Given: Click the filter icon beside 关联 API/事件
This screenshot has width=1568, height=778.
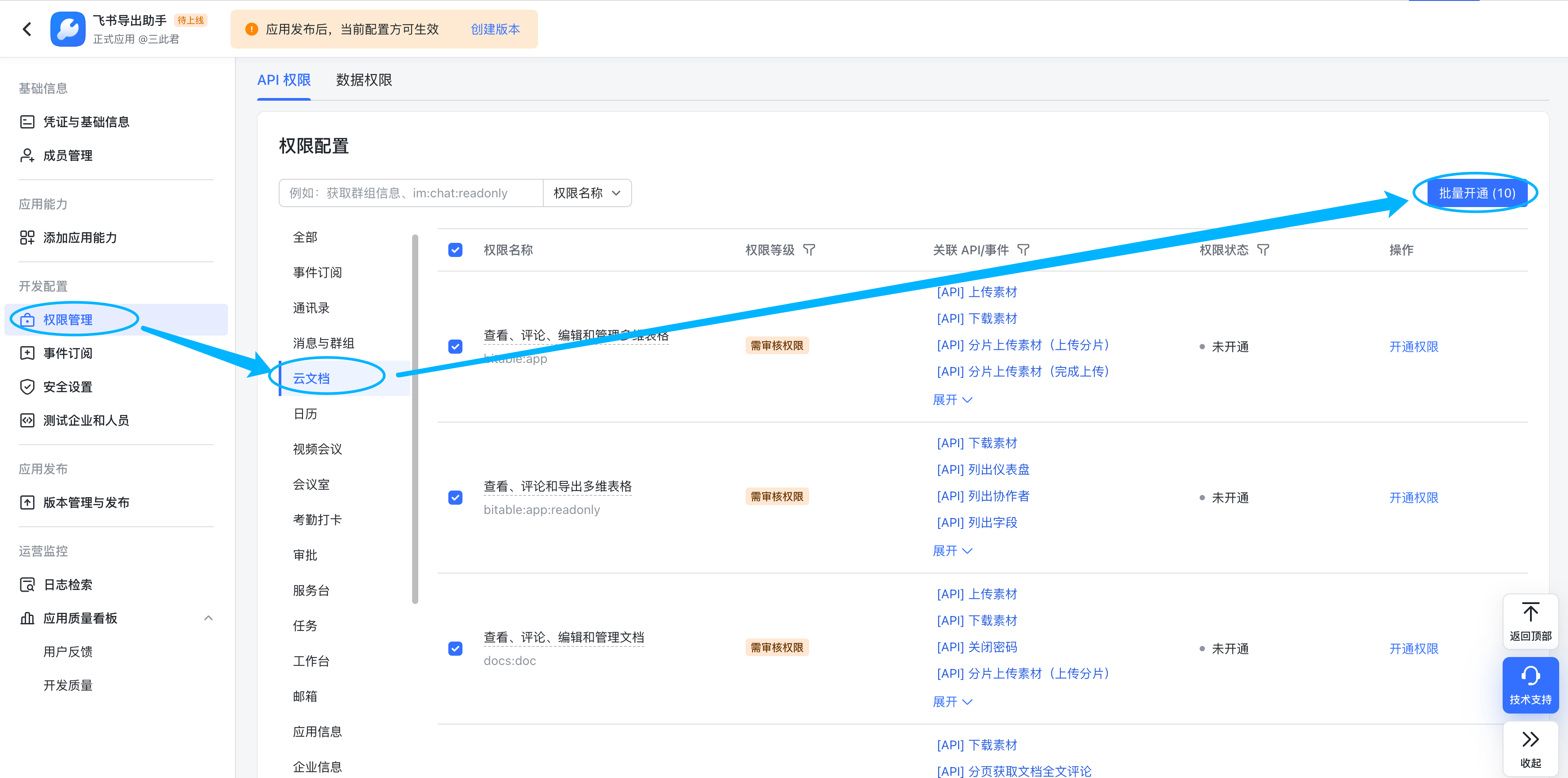Looking at the screenshot, I should coord(1023,250).
